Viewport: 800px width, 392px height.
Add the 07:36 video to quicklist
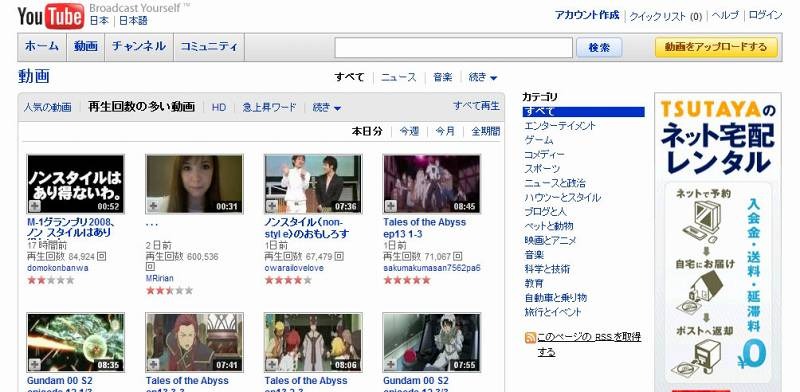click(272, 206)
